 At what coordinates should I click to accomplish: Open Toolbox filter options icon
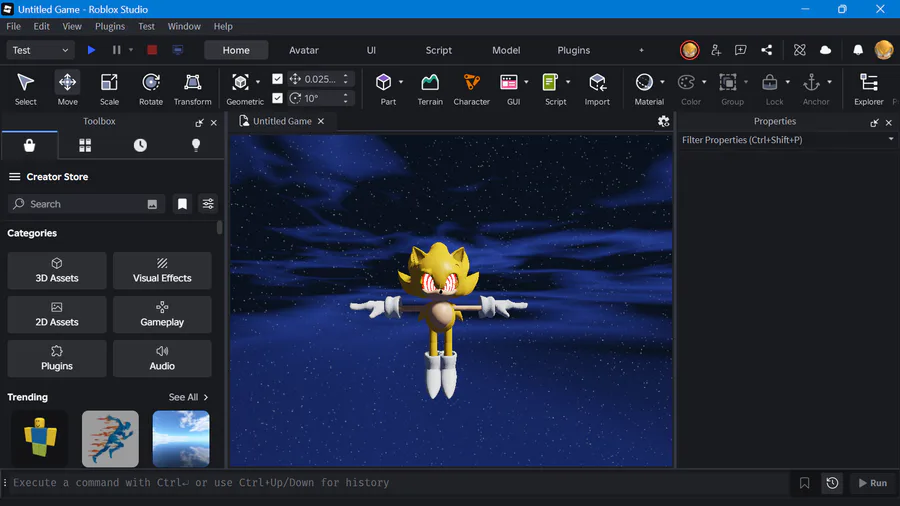pos(208,204)
